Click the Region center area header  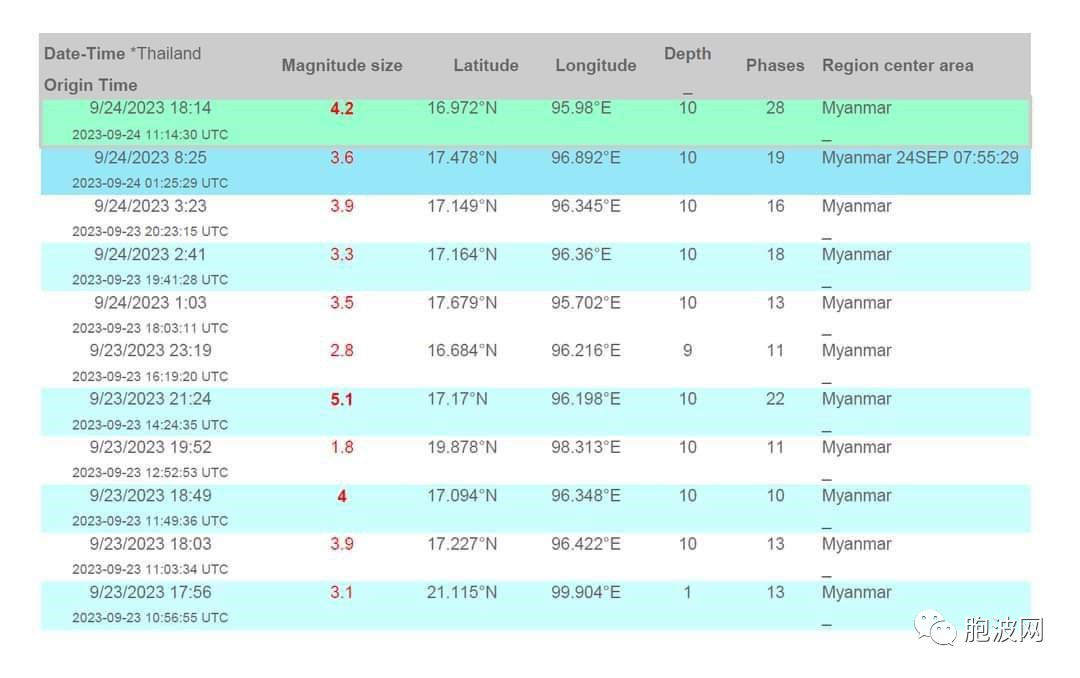897,65
